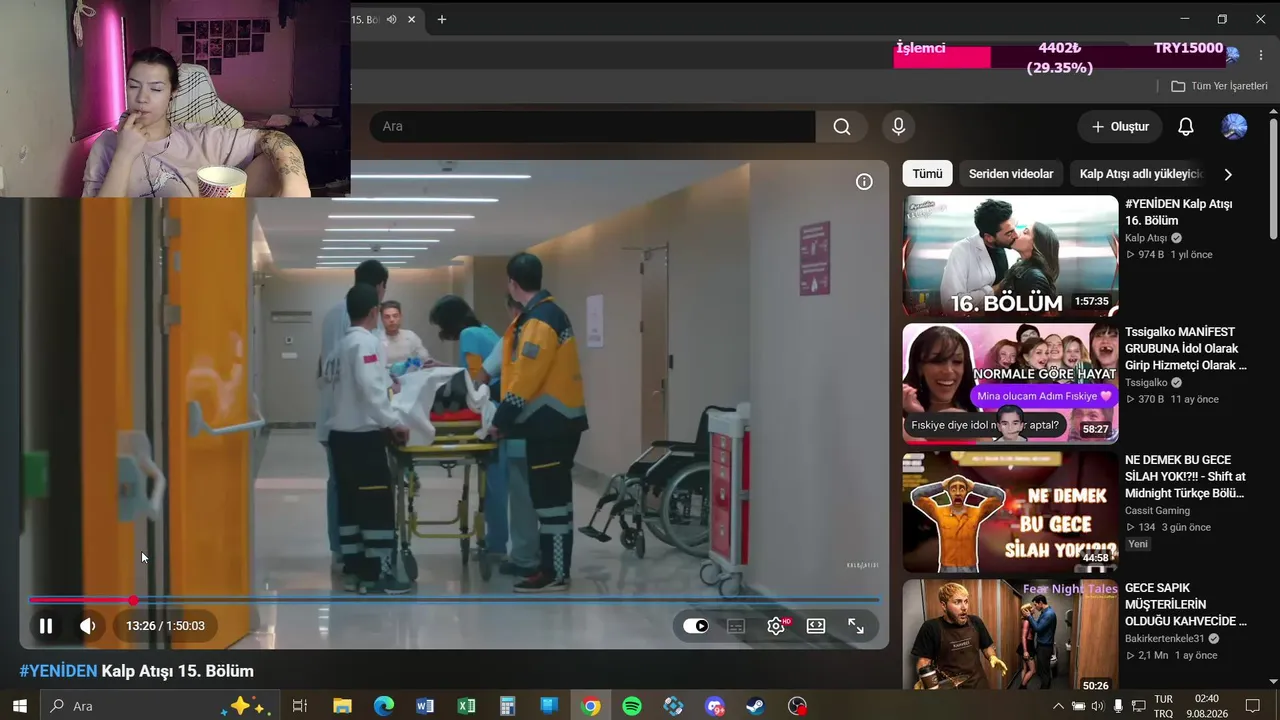Open the video info card icon
Viewport: 1280px width, 720px height.
click(864, 182)
